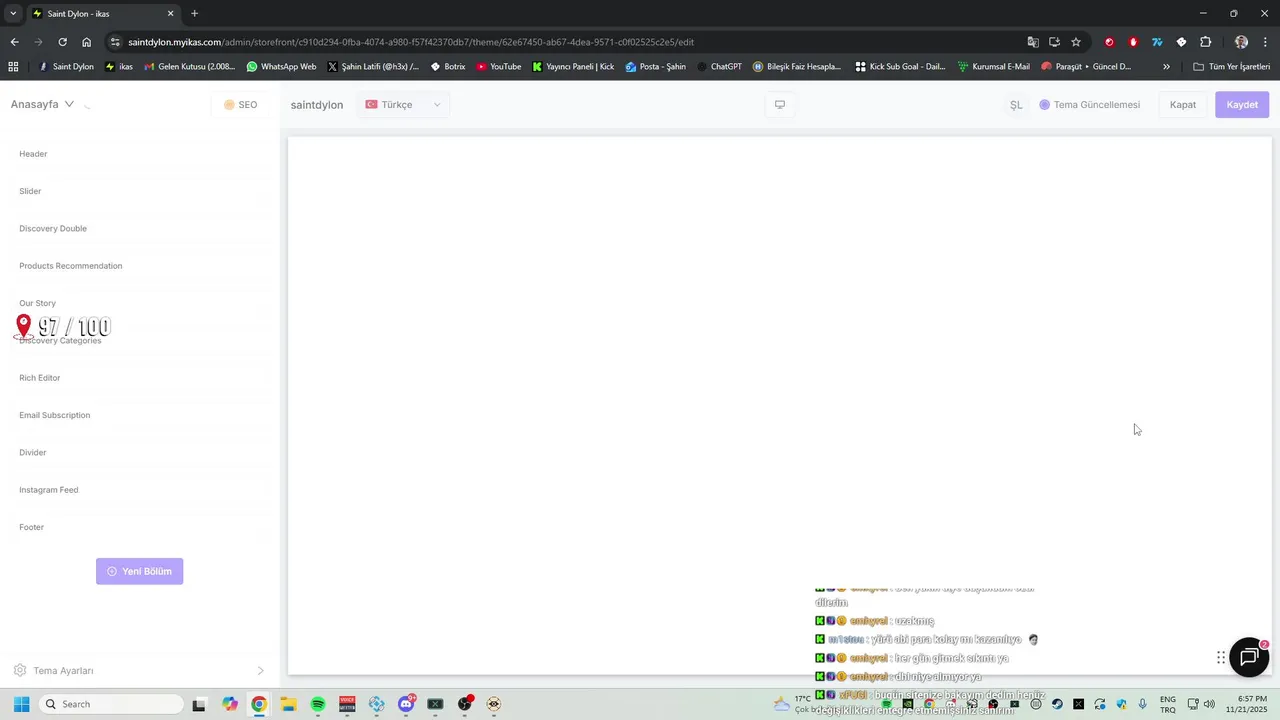Click the browser address bar URL
1280x720 pixels.
coord(411,42)
